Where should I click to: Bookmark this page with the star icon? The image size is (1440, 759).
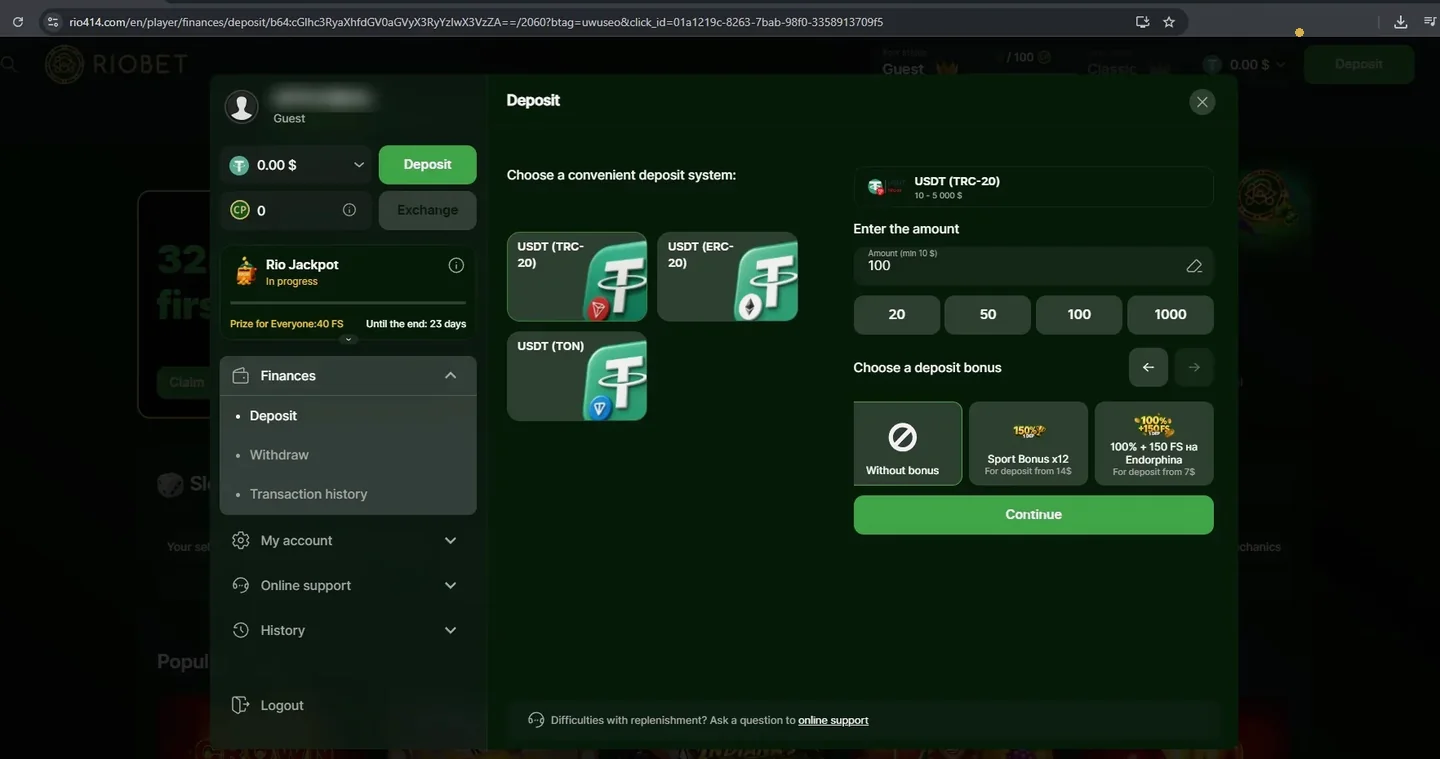pyautogui.click(x=1169, y=21)
